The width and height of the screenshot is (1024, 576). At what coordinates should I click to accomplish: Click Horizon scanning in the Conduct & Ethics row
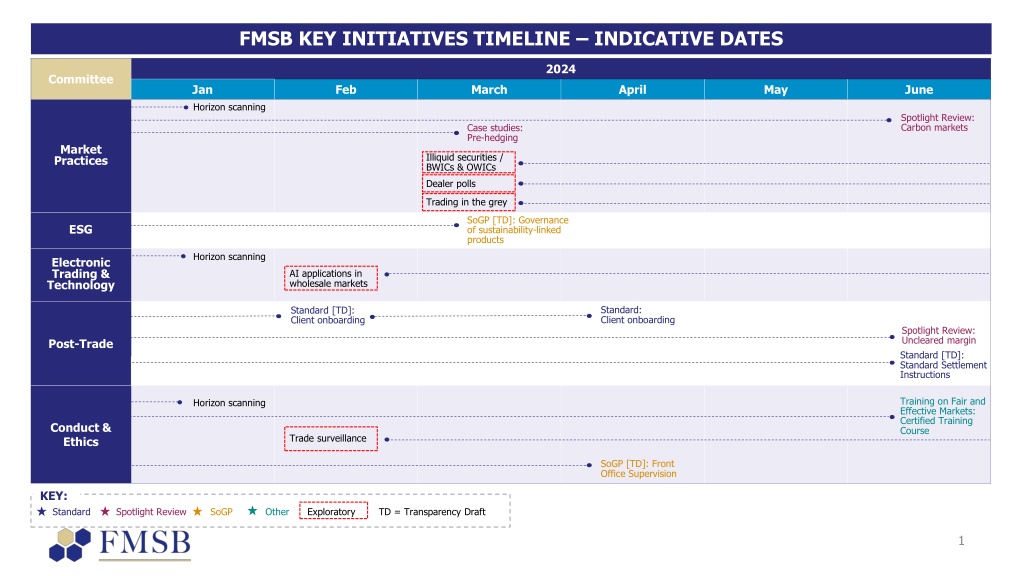coord(229,403)
